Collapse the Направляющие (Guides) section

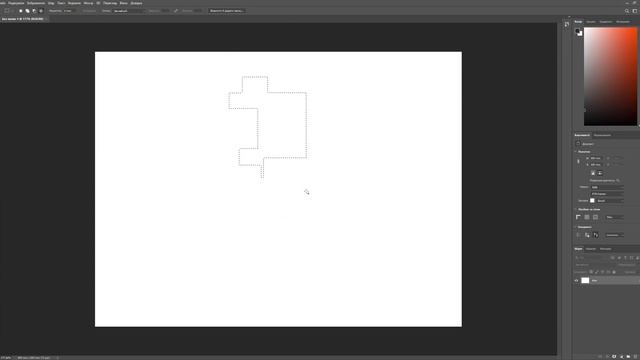coord(576,227)
